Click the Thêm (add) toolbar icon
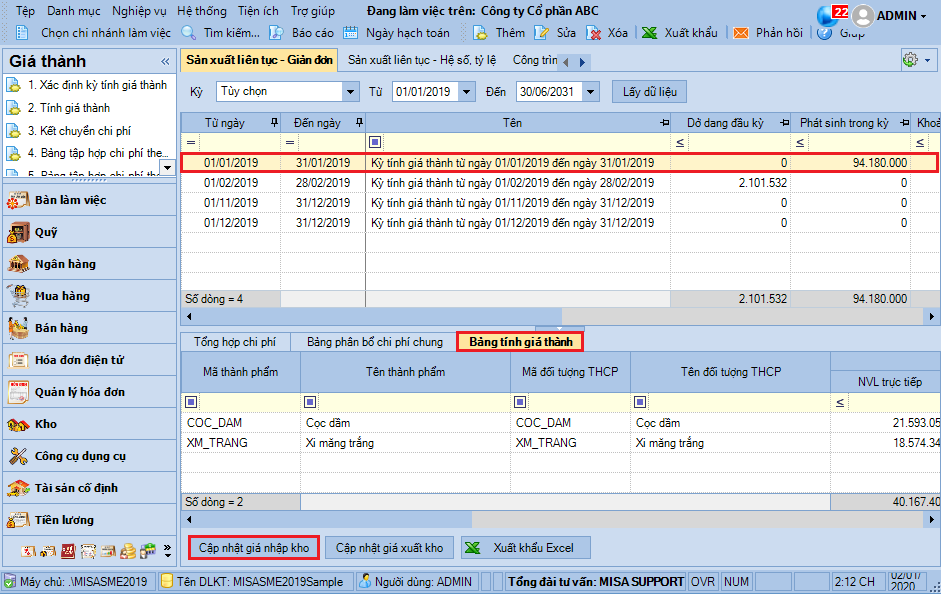This screenshot has width=941, height=594. [480, 33]
